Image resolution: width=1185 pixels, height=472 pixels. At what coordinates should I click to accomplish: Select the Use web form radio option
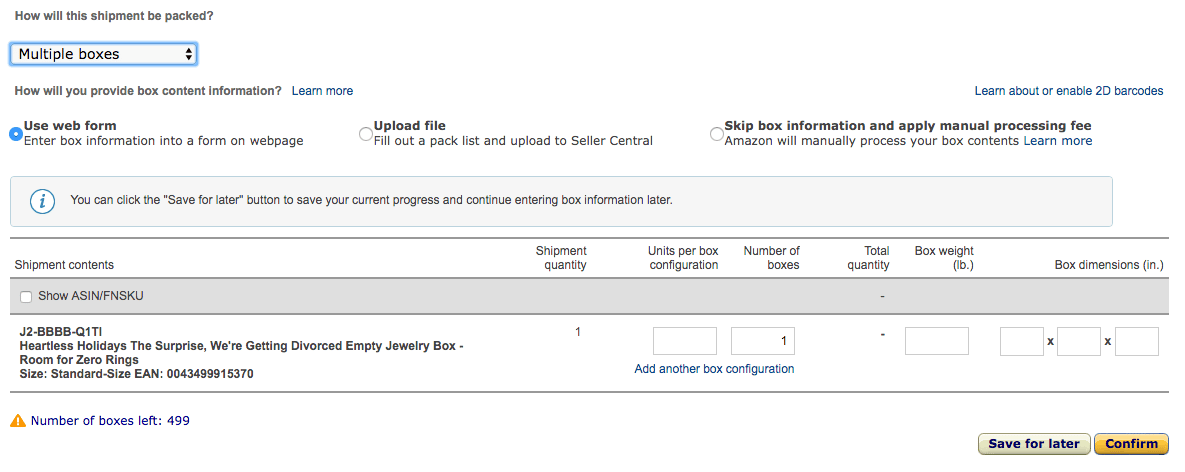point(15,134)
